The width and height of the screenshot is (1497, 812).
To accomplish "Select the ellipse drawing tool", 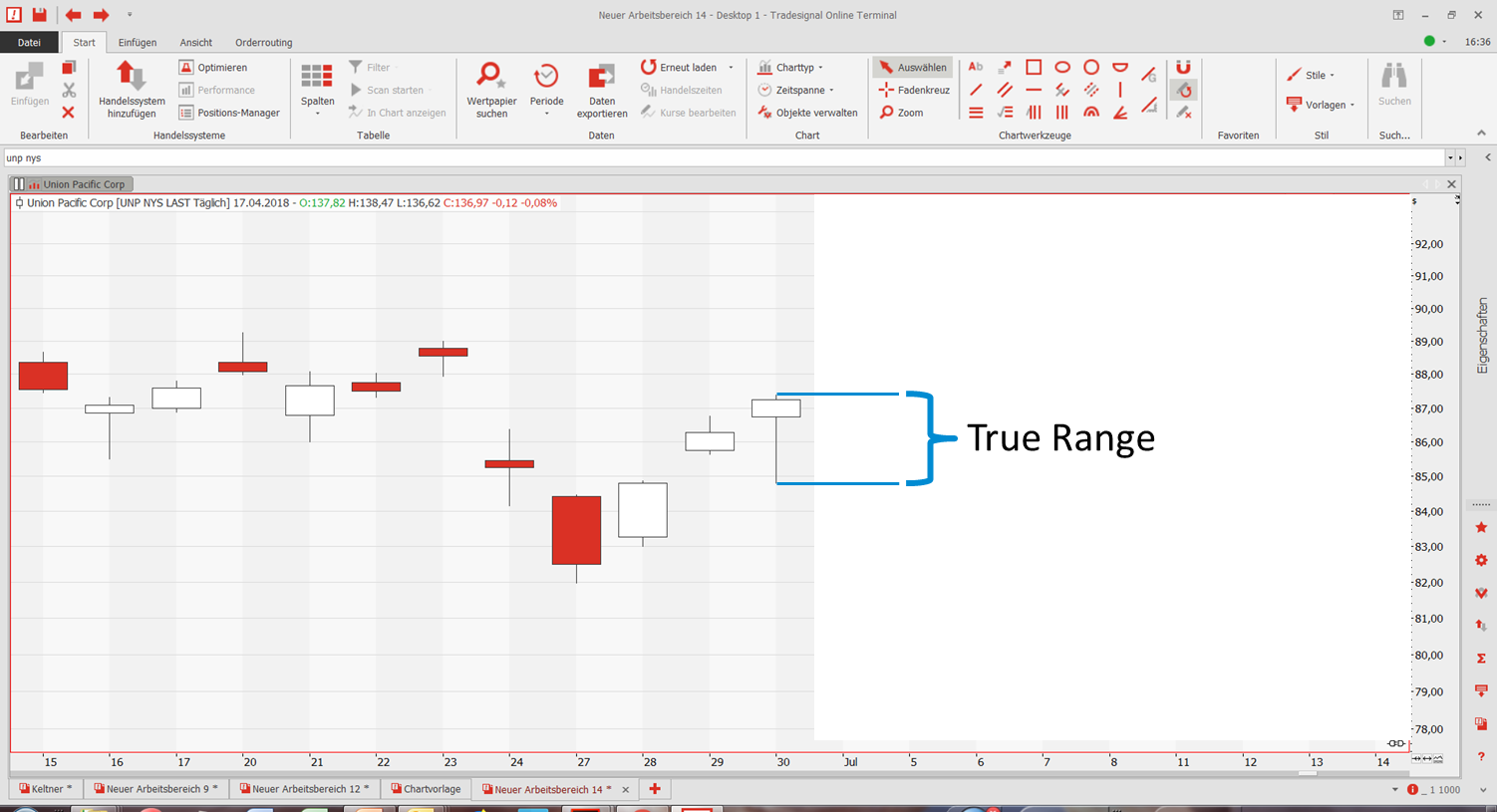I will point(1062,67).
